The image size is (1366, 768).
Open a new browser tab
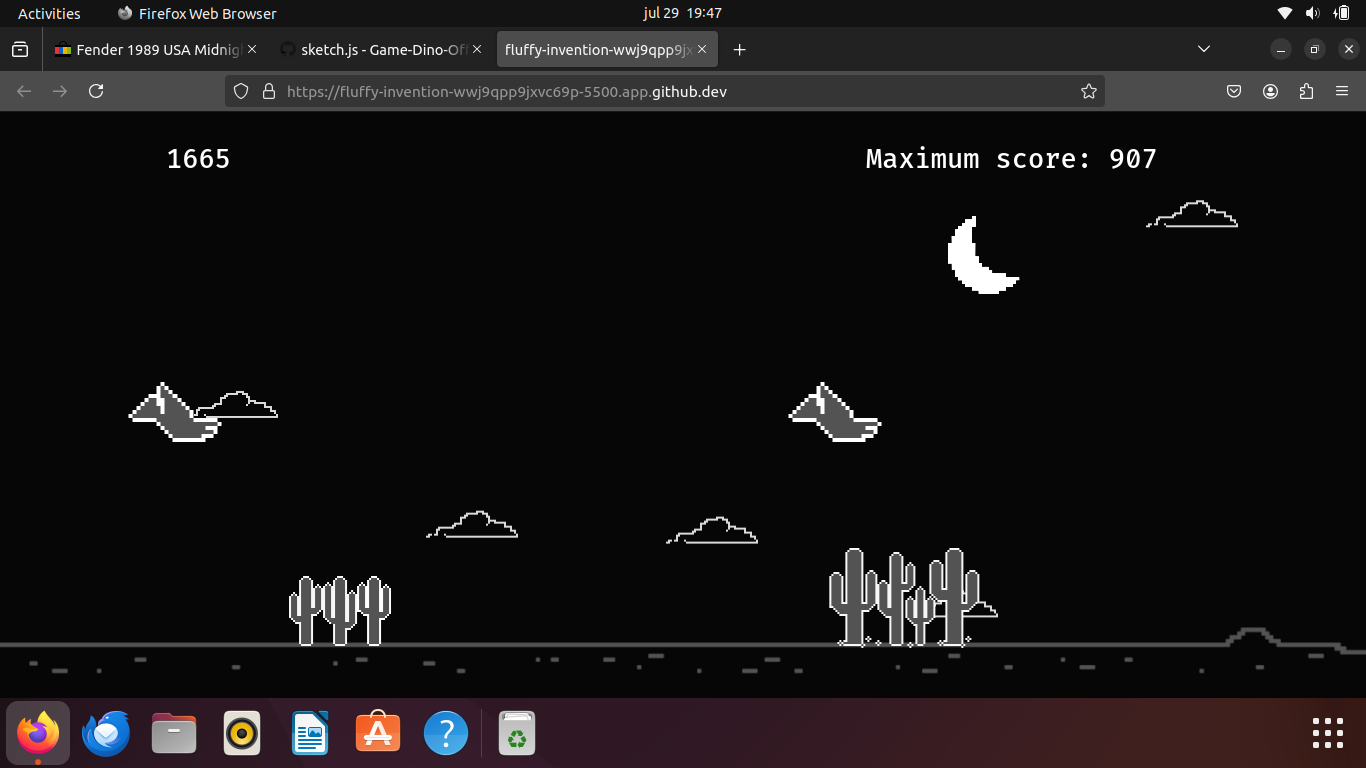(739, 49)
